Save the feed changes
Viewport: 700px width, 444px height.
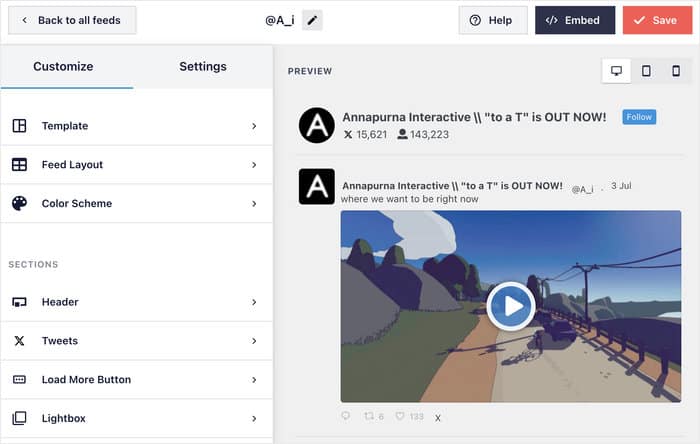pyautogui.click(x=658, y=20)
